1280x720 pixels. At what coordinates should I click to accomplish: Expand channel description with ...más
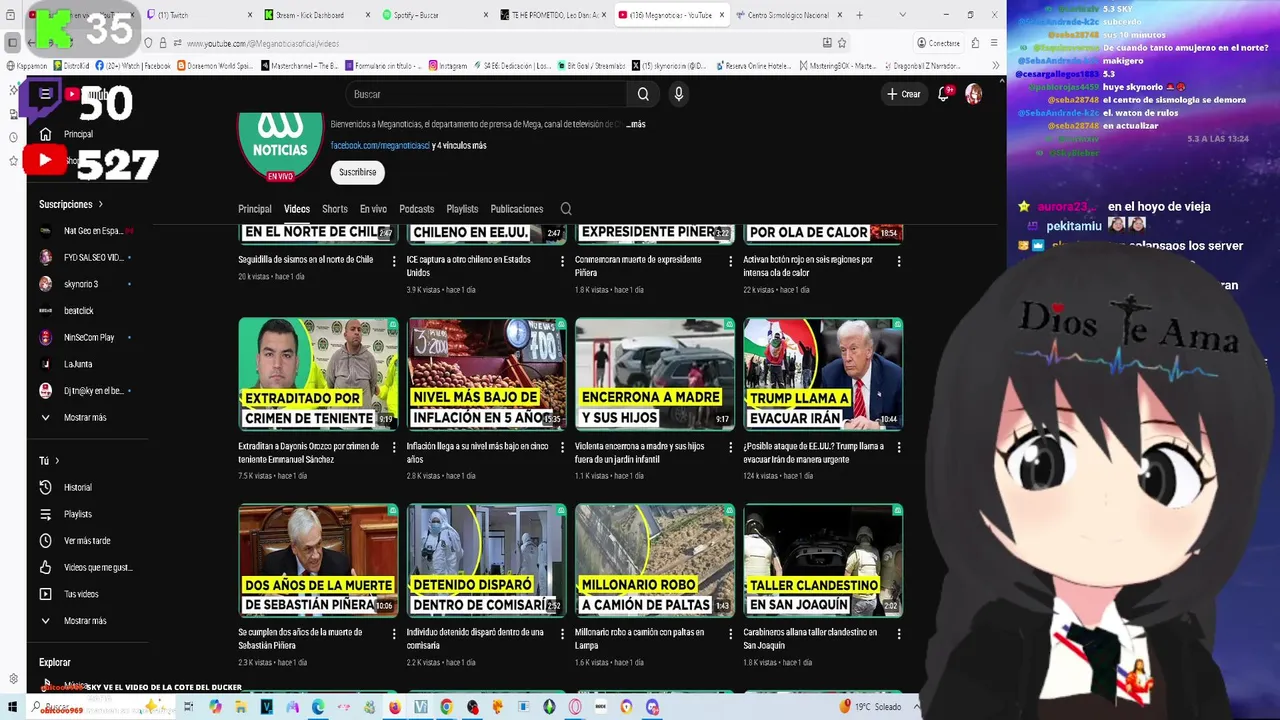click(x=636, y=124)
